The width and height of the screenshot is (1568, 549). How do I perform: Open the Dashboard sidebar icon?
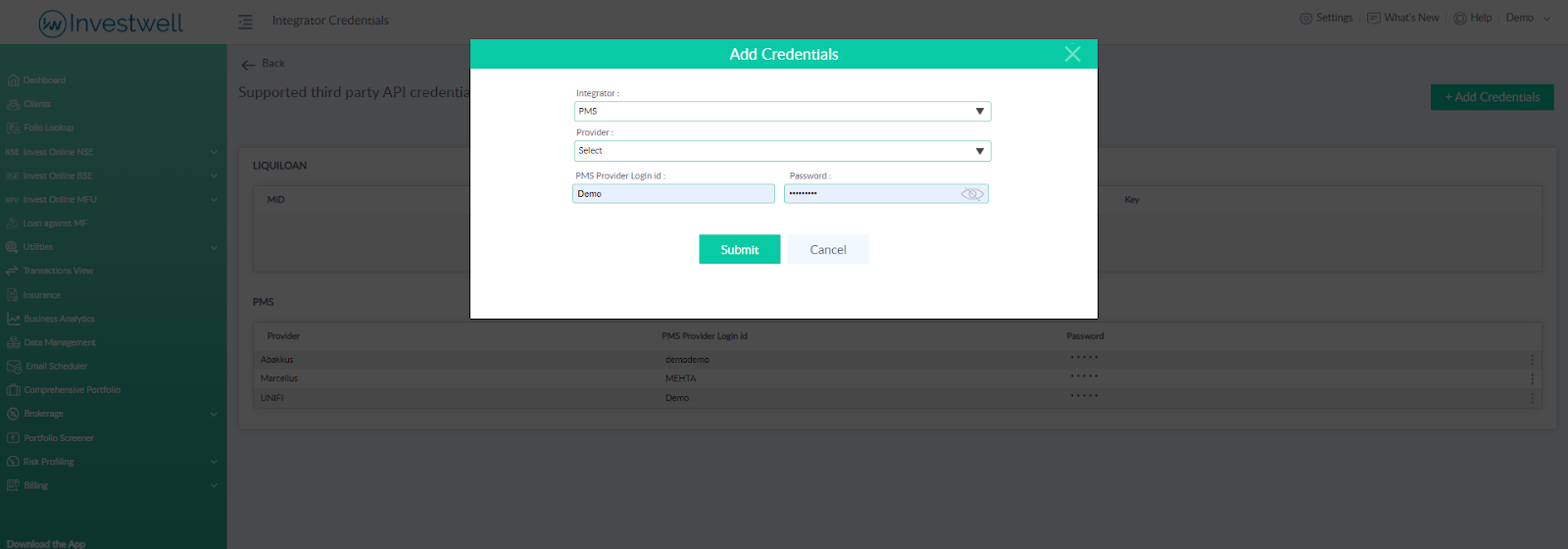click(13, 80)
